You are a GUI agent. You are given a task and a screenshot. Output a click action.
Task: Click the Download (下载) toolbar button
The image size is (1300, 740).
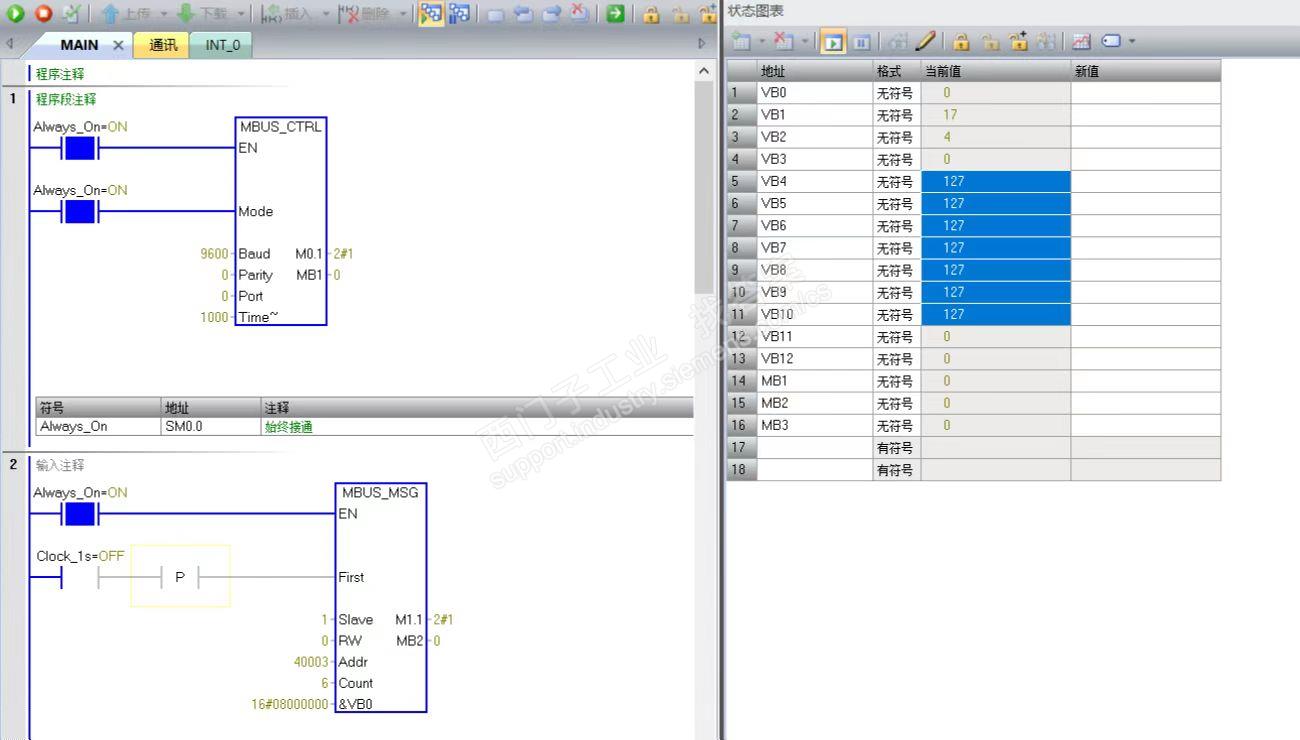(x=202, y=14)
